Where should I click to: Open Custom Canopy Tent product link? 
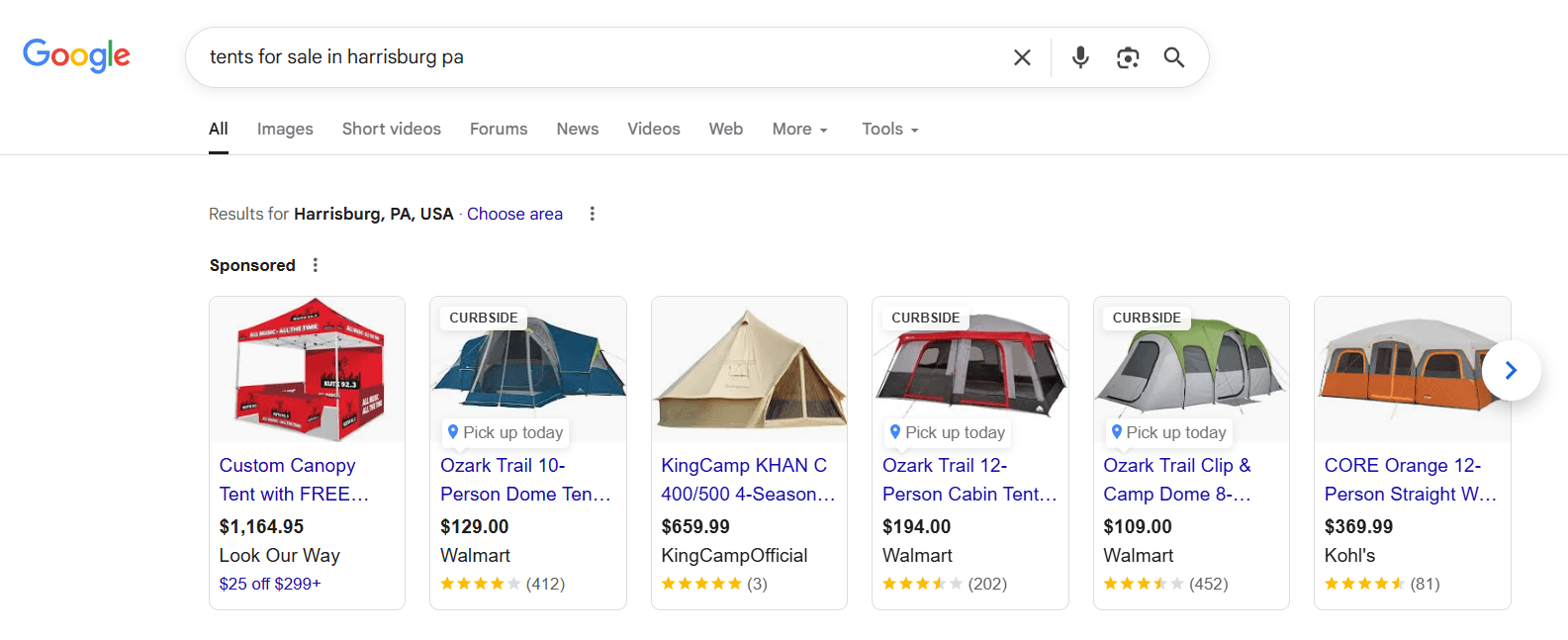tap(293, 479)
